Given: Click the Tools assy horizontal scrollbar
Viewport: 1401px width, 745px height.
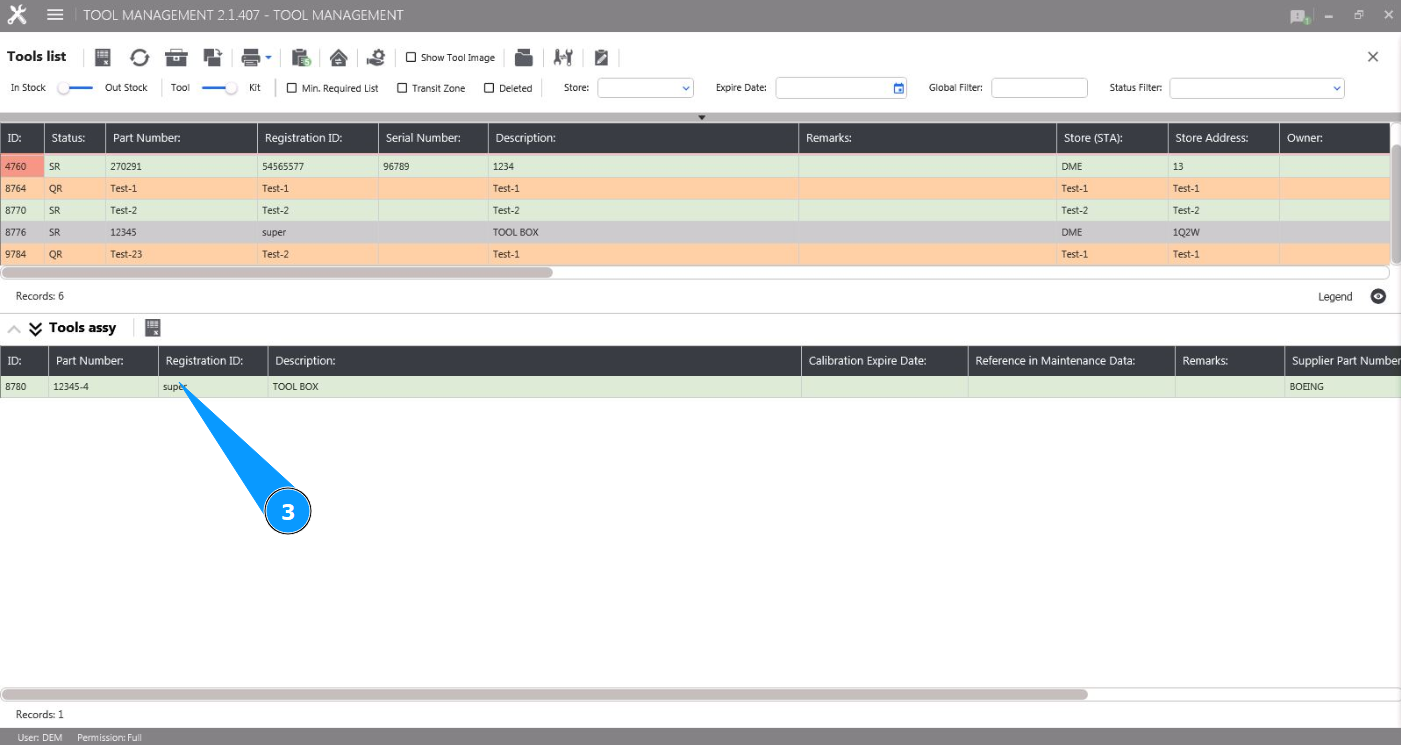Looking at the screenshot, I should click(544, 694).
